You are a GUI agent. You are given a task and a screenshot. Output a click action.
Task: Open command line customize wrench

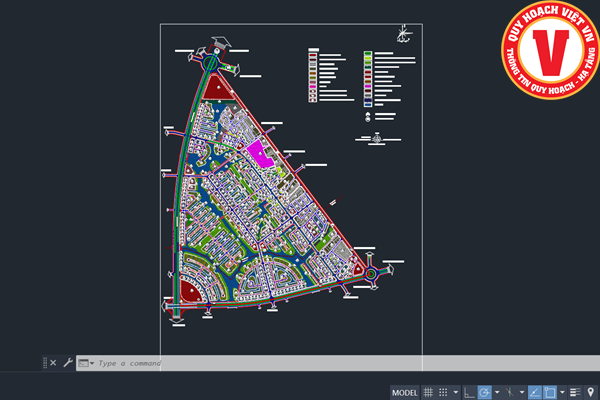(x=67, y=363)
